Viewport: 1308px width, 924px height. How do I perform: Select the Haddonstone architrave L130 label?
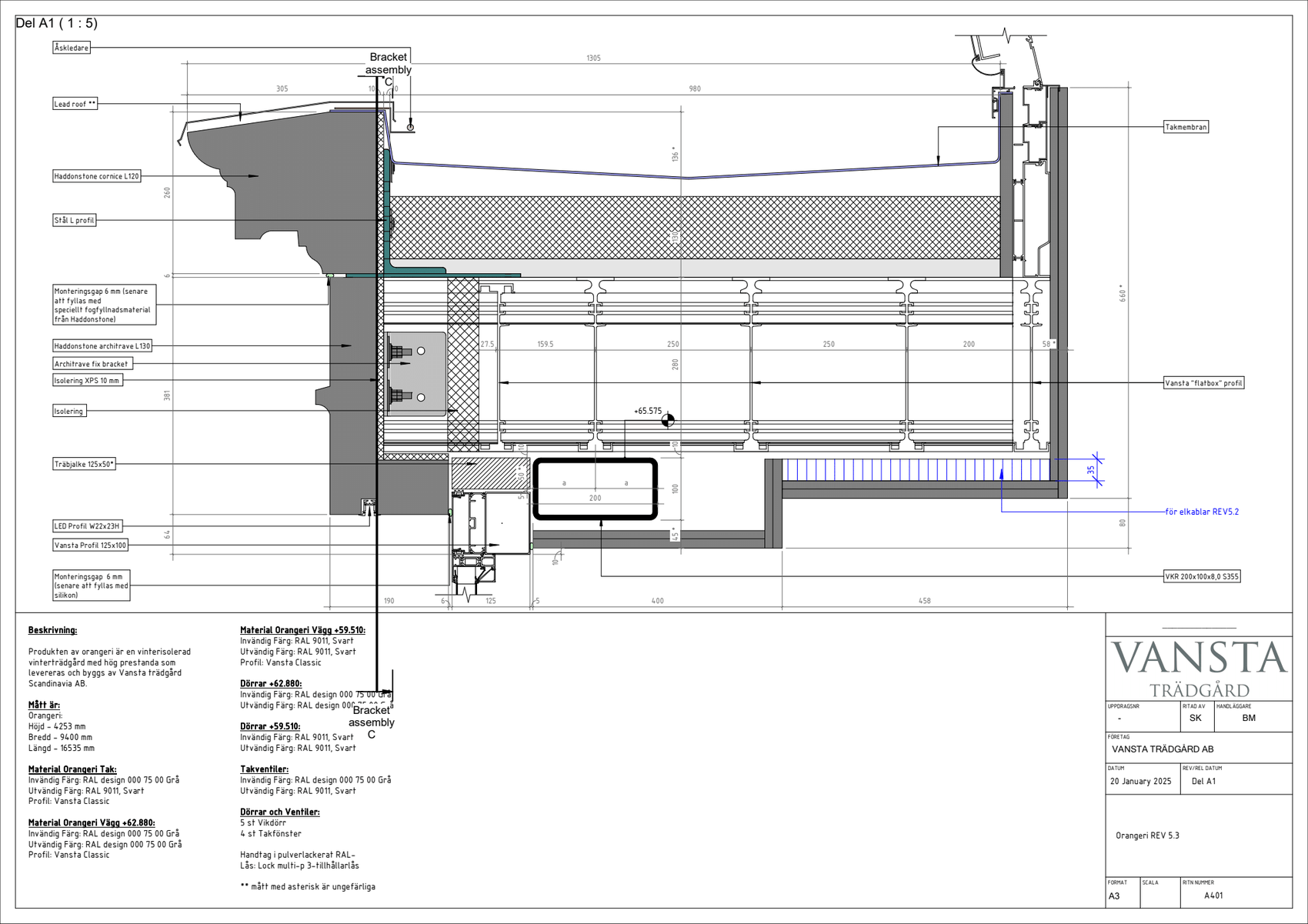point(102,346)
